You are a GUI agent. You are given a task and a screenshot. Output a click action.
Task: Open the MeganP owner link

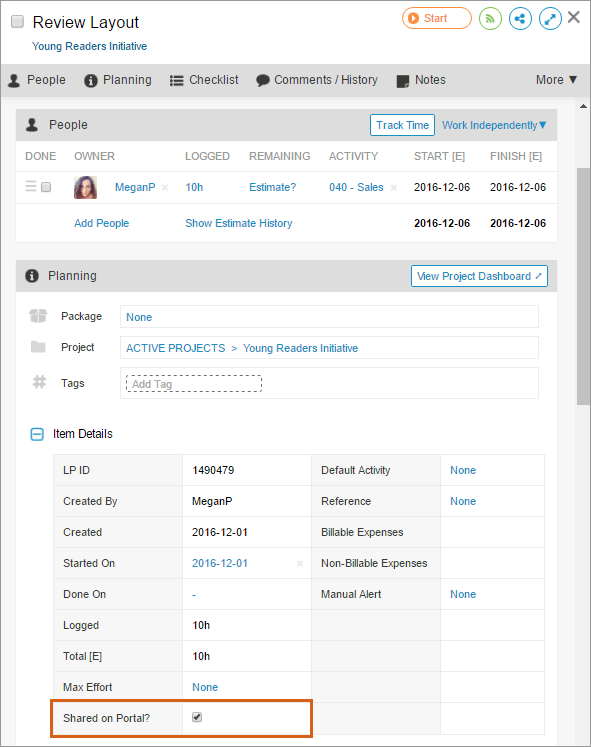tap(135, 187)
